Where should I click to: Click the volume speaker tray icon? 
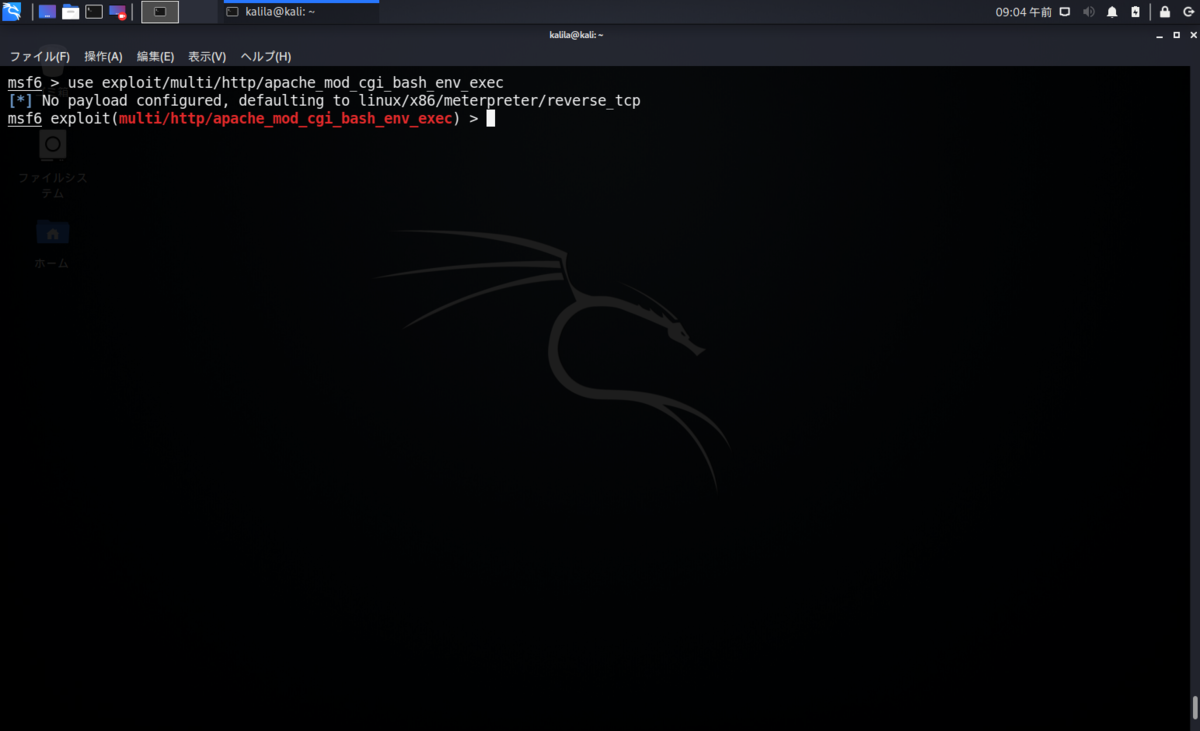(x=1088, y=12)
